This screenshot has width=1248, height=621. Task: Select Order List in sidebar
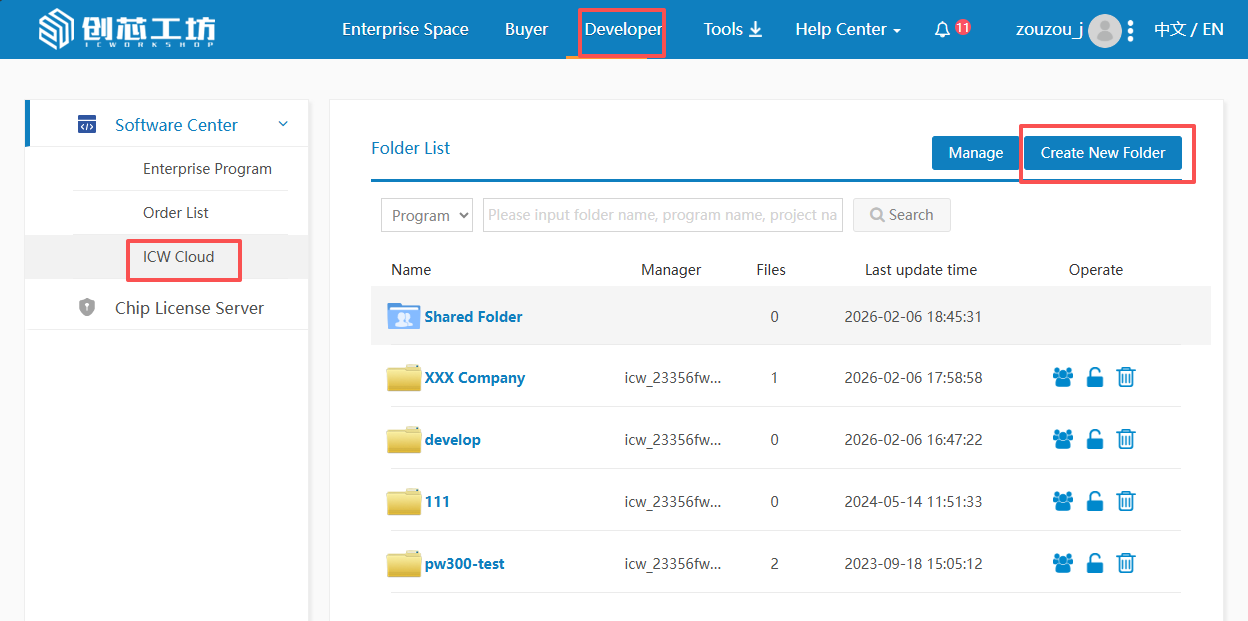[x=176, y=213]
